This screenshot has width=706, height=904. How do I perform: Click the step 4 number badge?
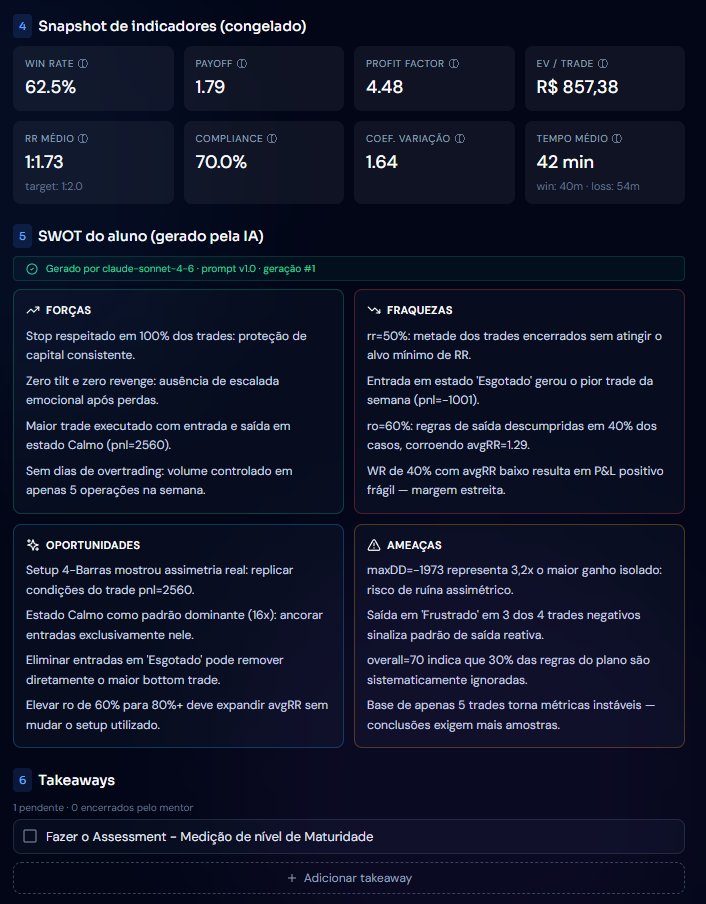[22, 26]
